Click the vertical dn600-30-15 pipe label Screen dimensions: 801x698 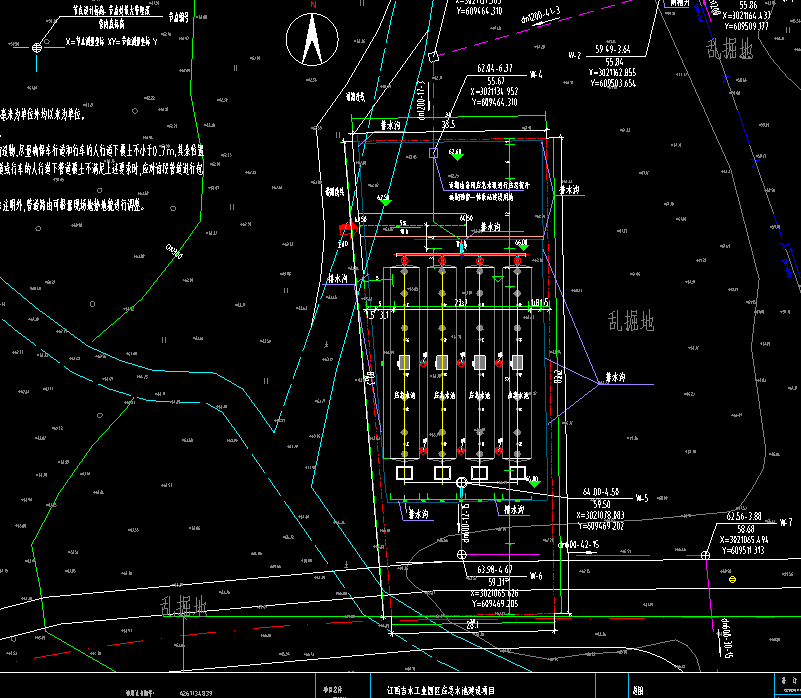click(x=726, y=637)
